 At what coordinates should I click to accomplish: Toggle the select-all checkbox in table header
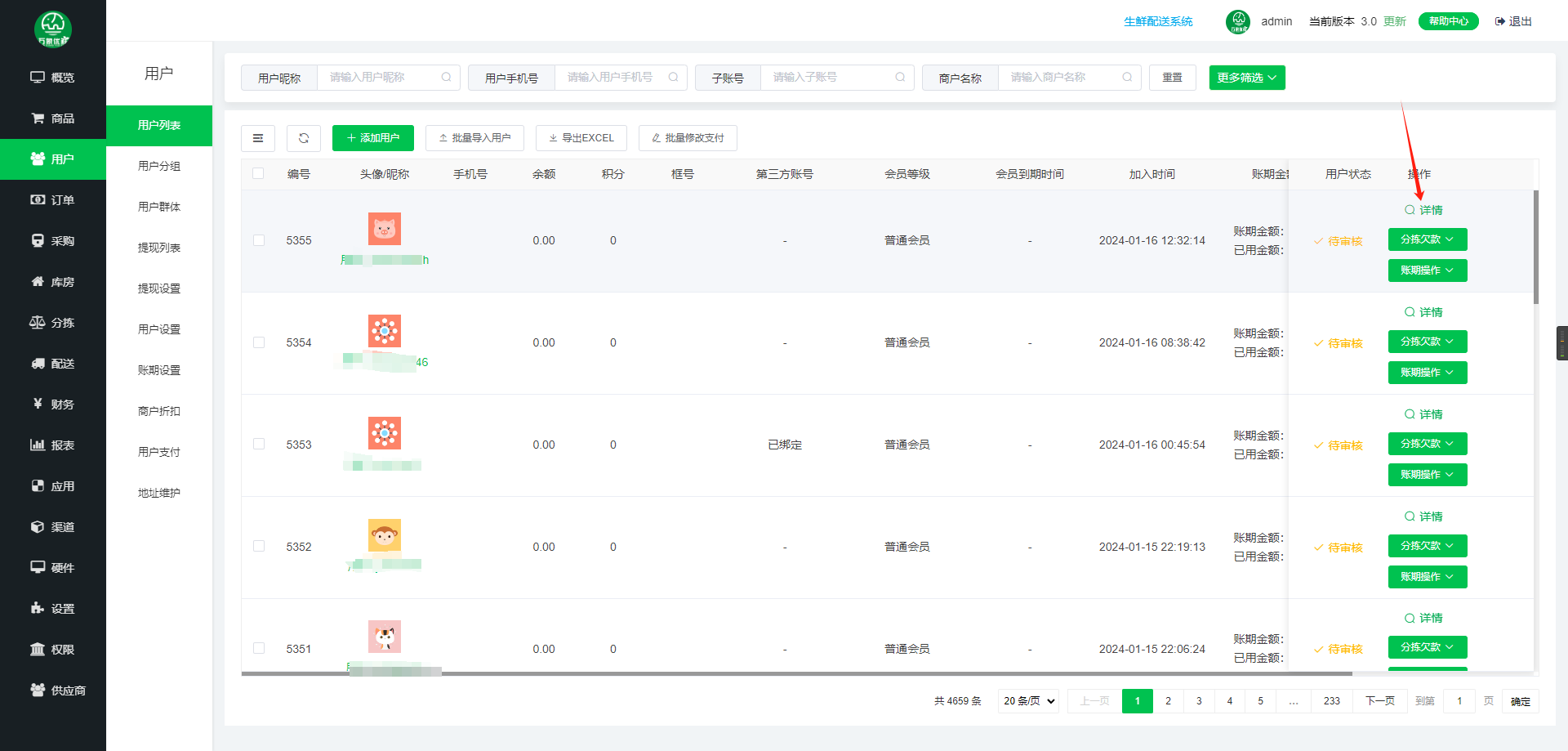[258, 173]
